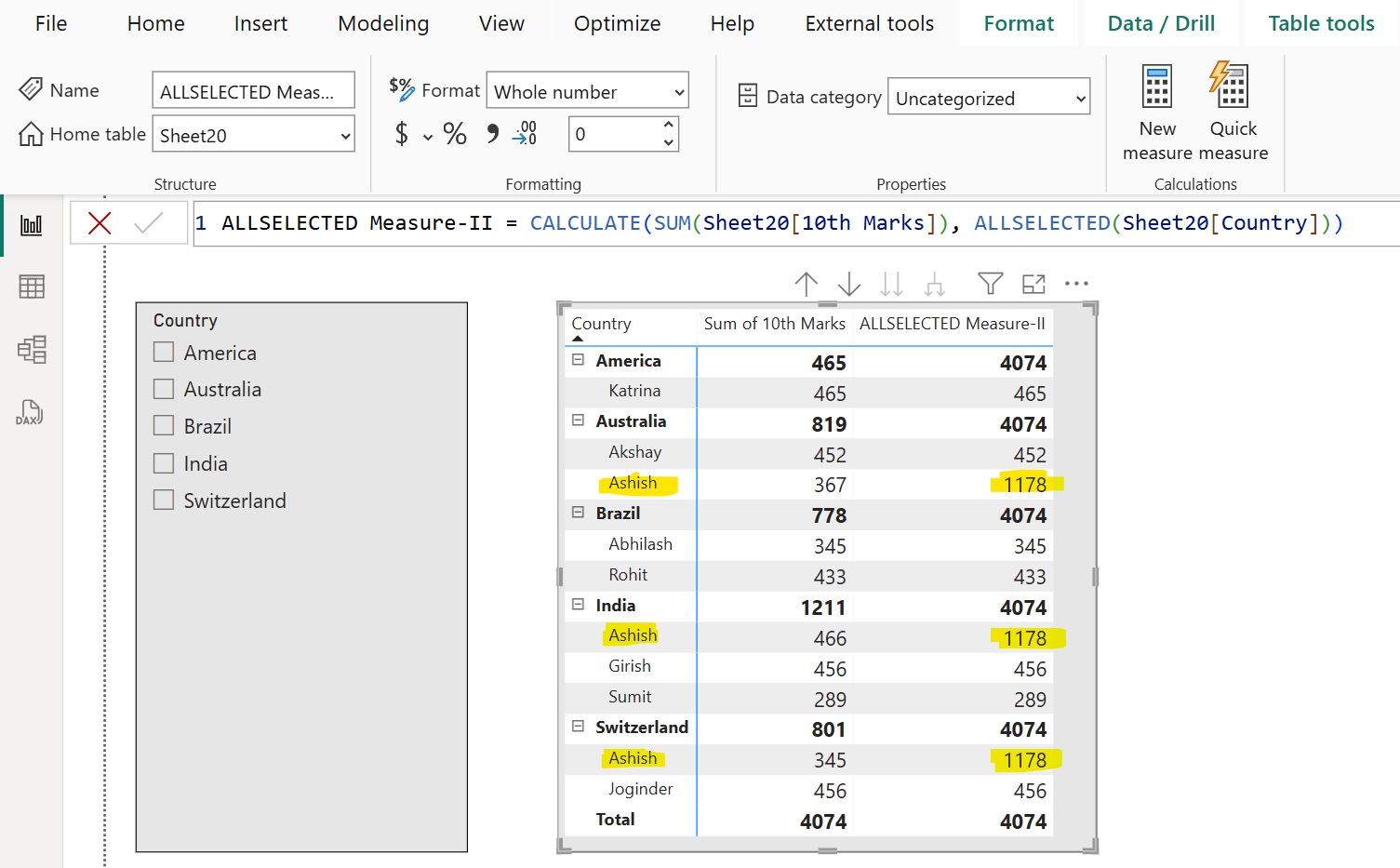Viewport: 1400px width, 868px height.
Task: Switch to Data view in left sidebar
Action: point(31,287)
